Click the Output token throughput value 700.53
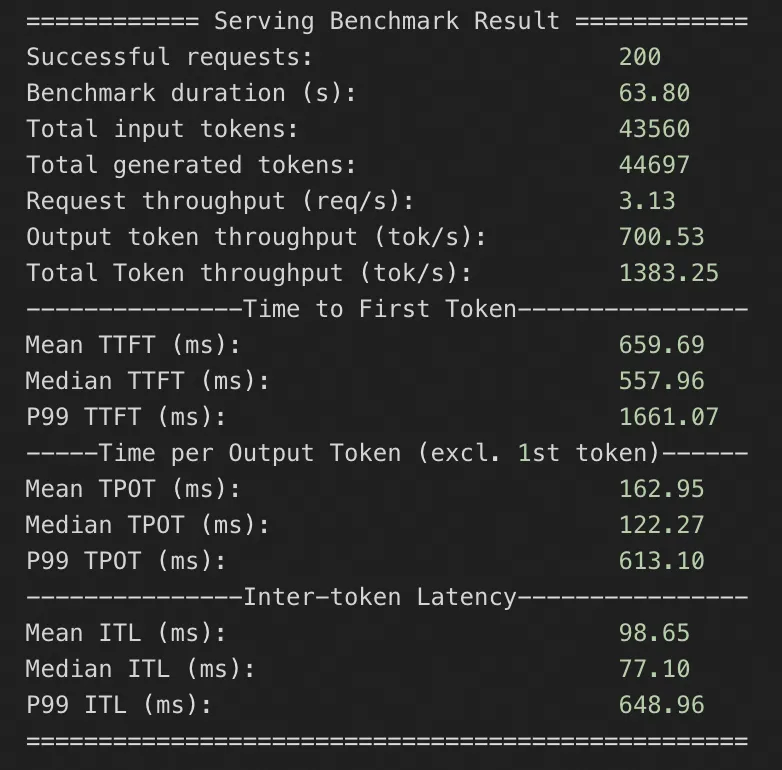782x770 pixels. click(661, 237)
